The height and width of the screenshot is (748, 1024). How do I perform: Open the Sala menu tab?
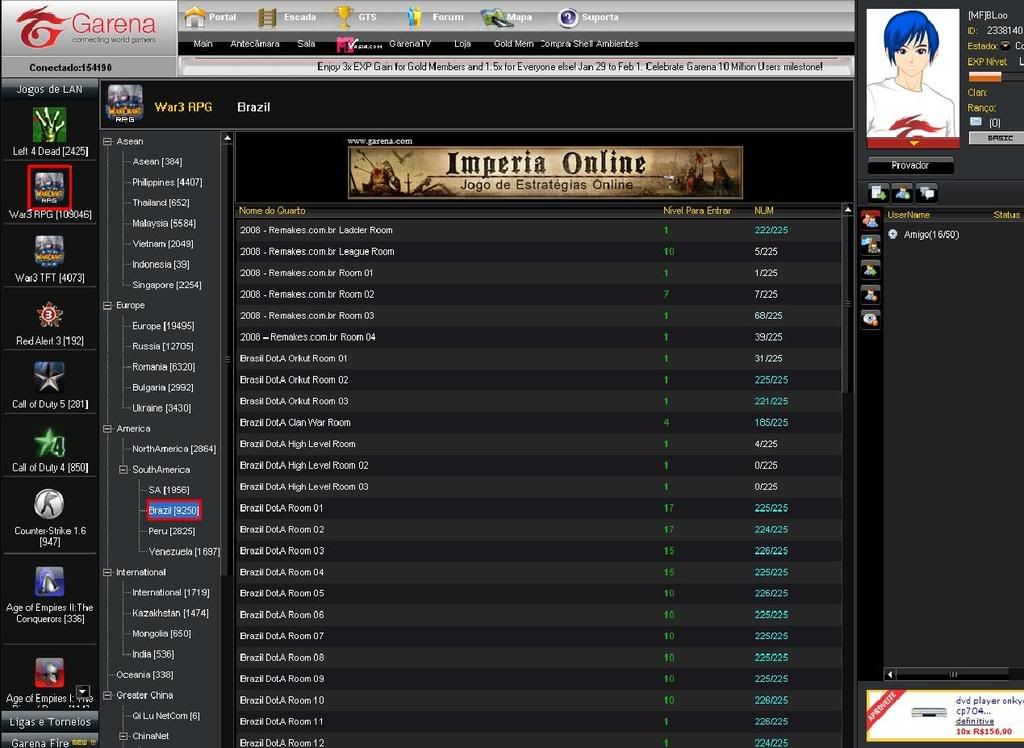pyautogui.click(x=306, y=44)
